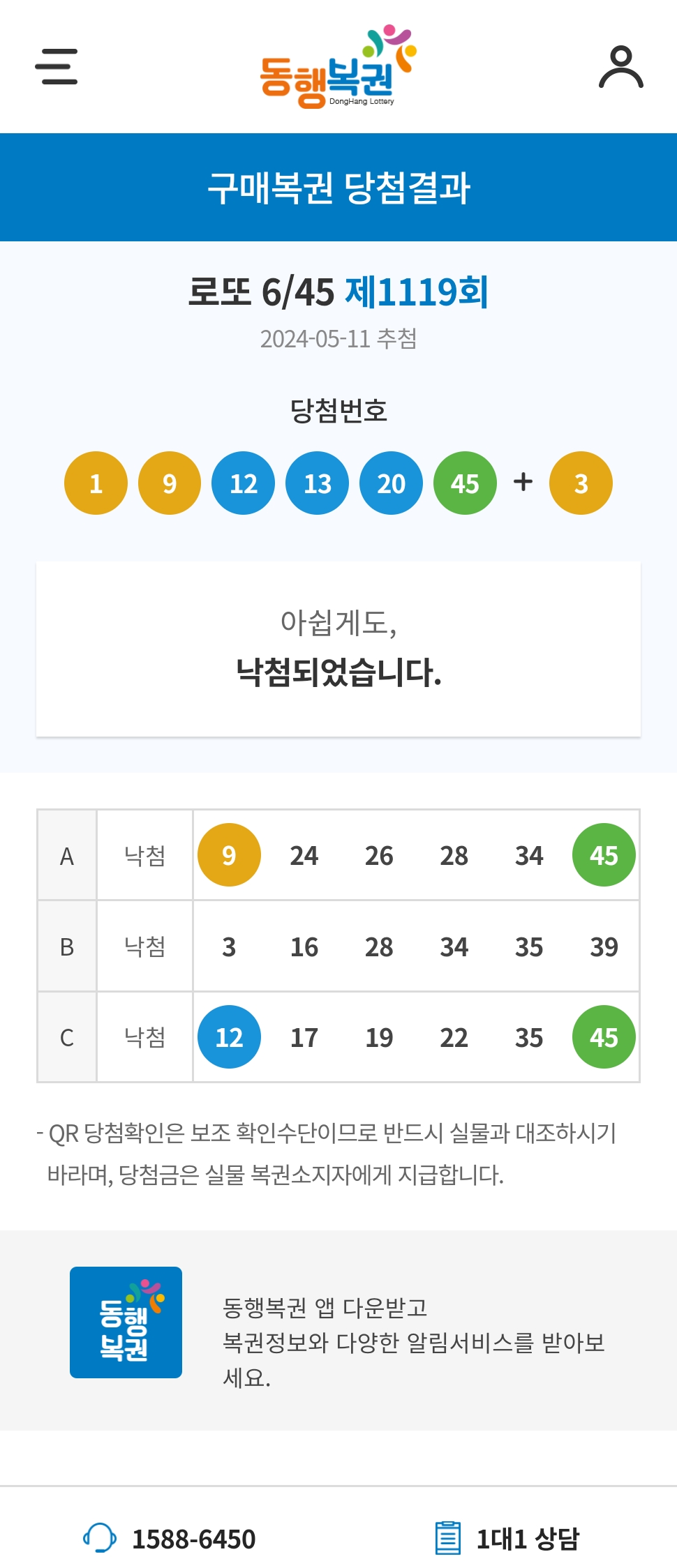Call the 1588-6450 phone number
The width and height of the screenshot is (677, 1568).
(x=194, y=1539)
